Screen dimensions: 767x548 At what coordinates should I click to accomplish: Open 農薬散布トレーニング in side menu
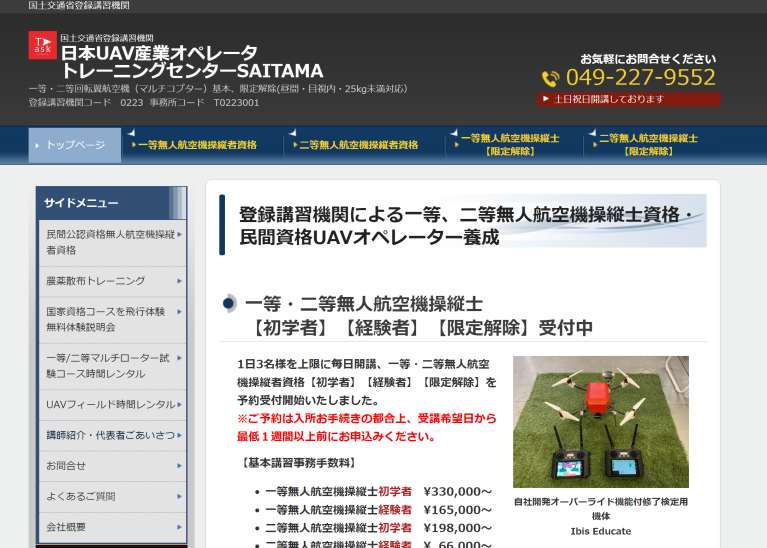tap(113, 281)
